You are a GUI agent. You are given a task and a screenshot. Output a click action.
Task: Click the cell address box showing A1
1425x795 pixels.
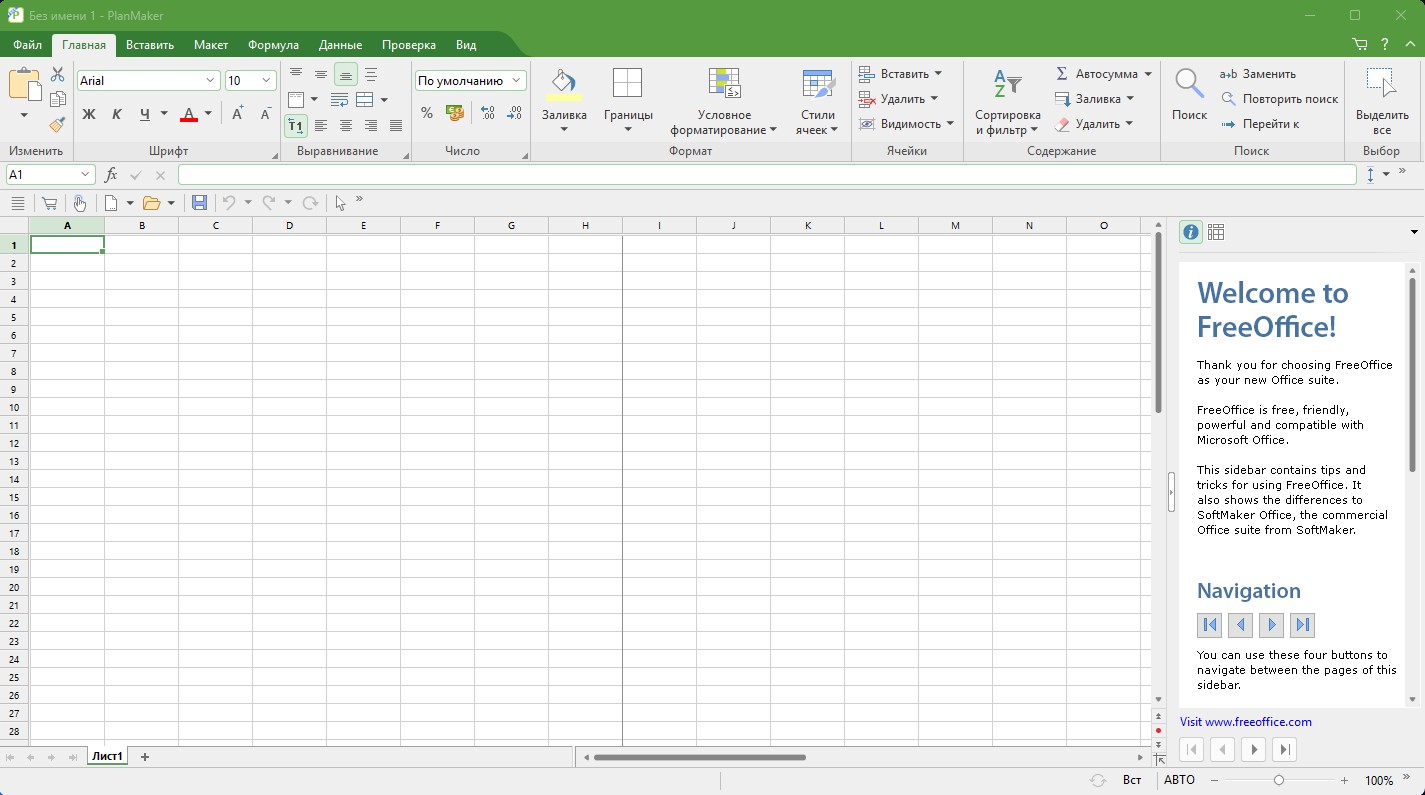pos(42,175)
